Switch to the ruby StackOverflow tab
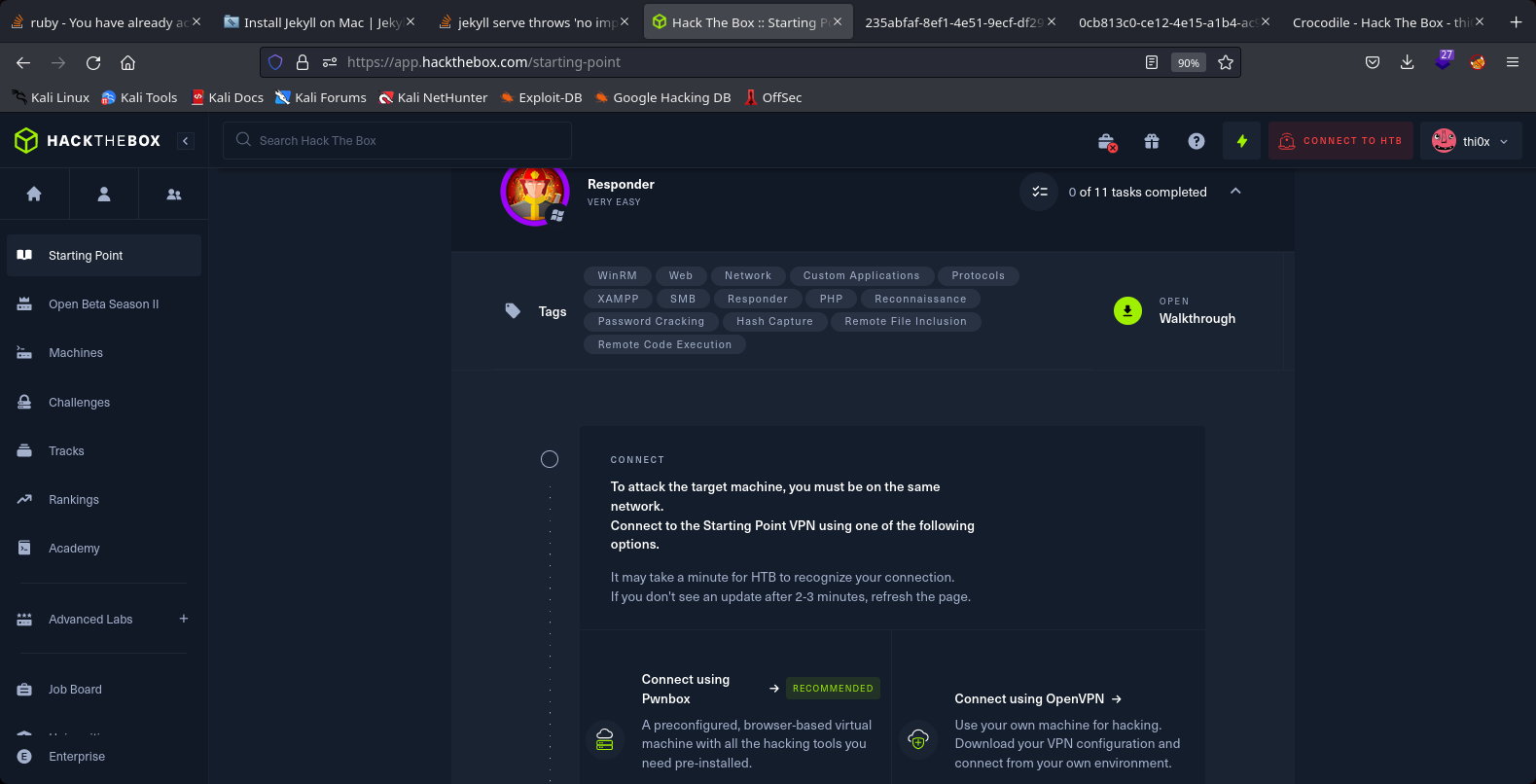This screenshot has width=1536, height=784. (x=106, y=21)
